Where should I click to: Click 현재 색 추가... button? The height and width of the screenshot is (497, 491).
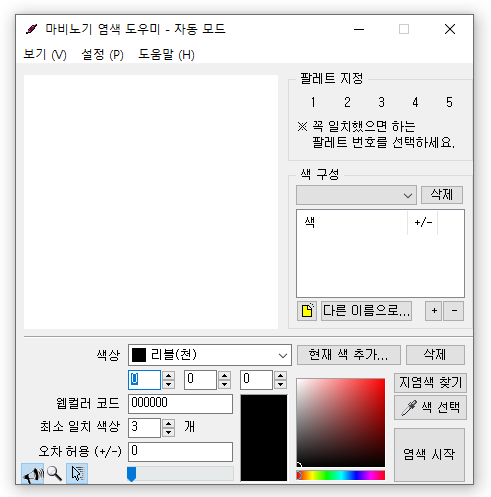click(x=349, y=355)
